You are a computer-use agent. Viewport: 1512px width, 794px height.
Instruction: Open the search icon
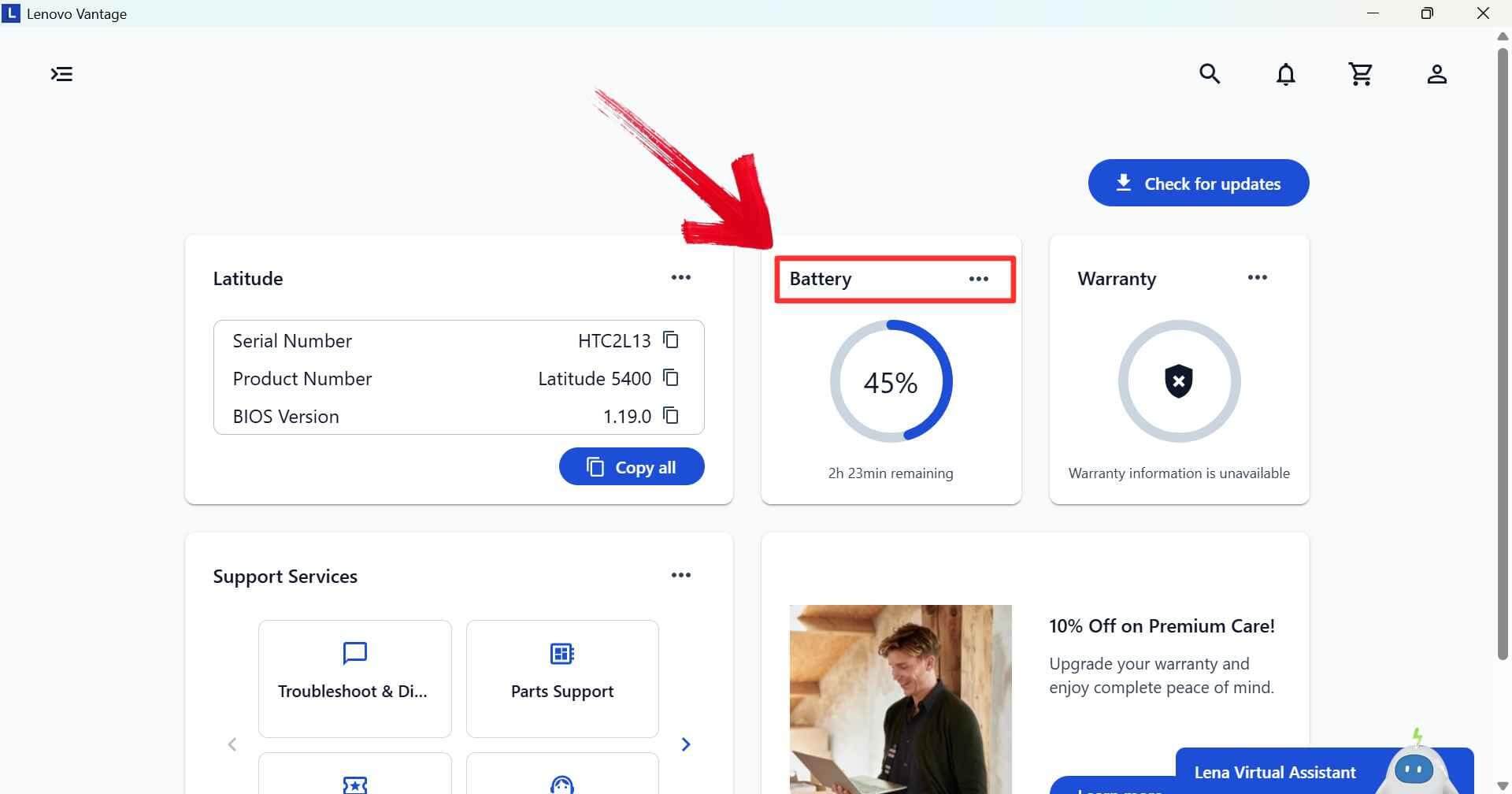[1210, 74]
